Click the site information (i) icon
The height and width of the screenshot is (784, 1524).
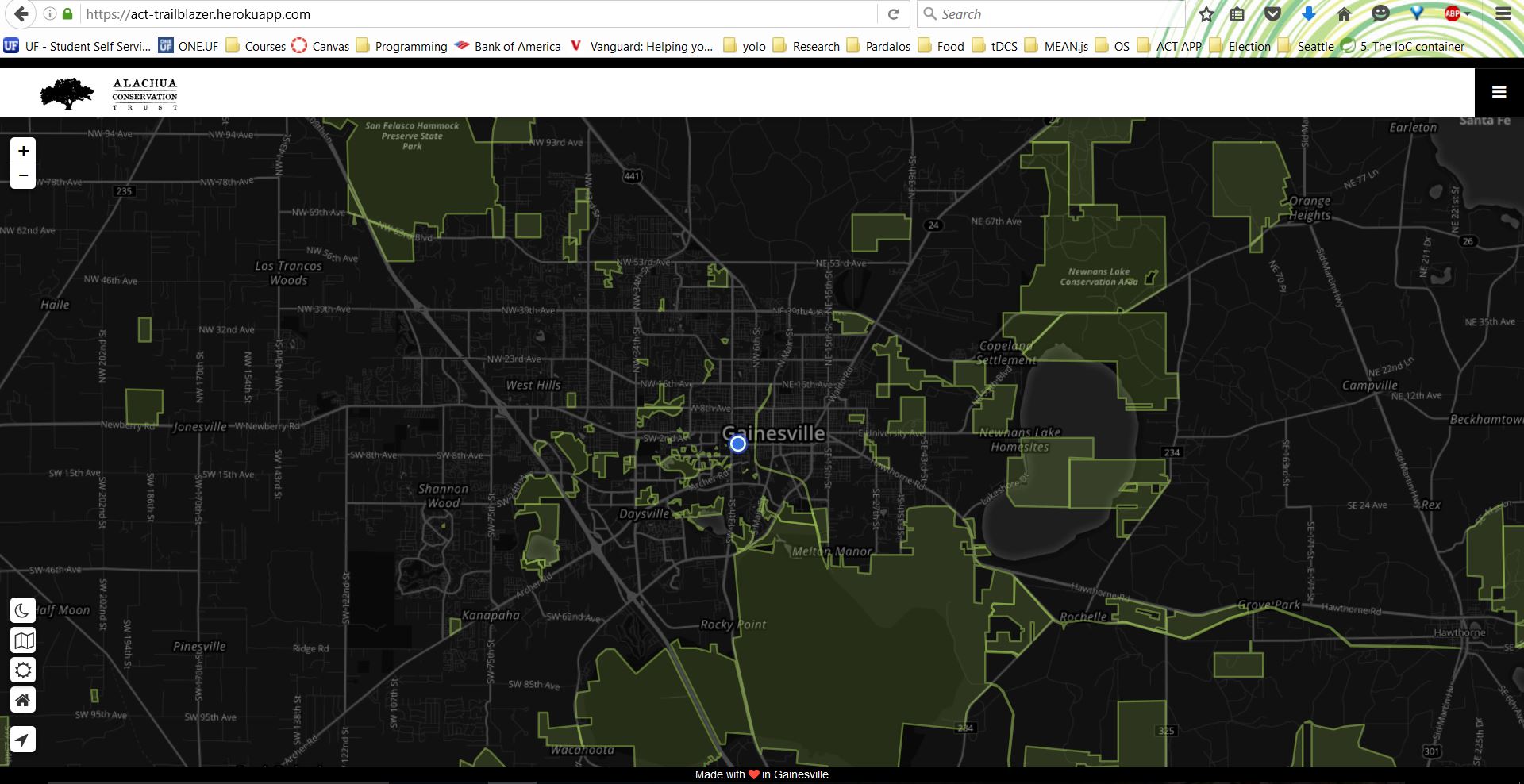click(x=49, y=13)
